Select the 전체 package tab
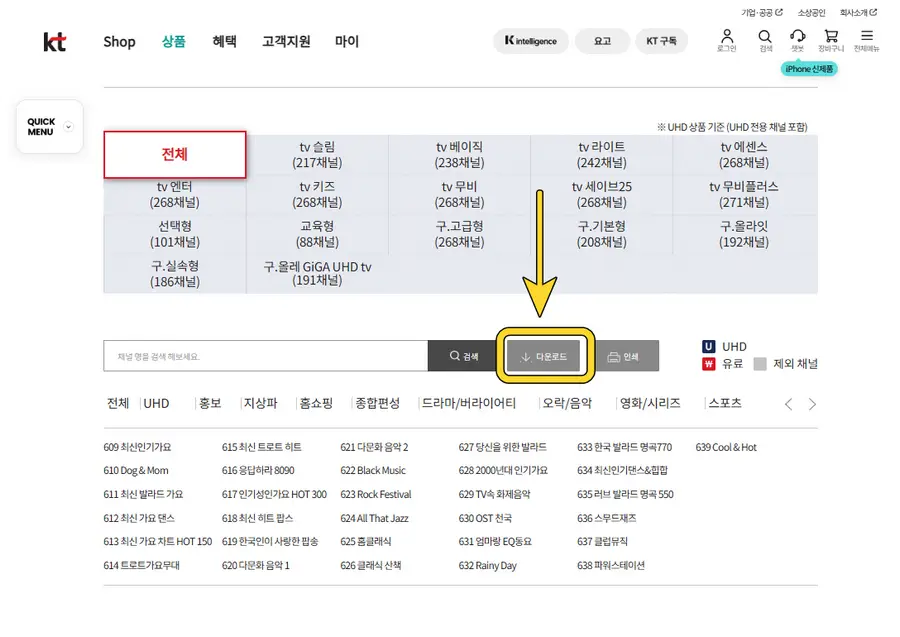Image resolution: width=900 pixels, height=637 pixels. [175, 155]
